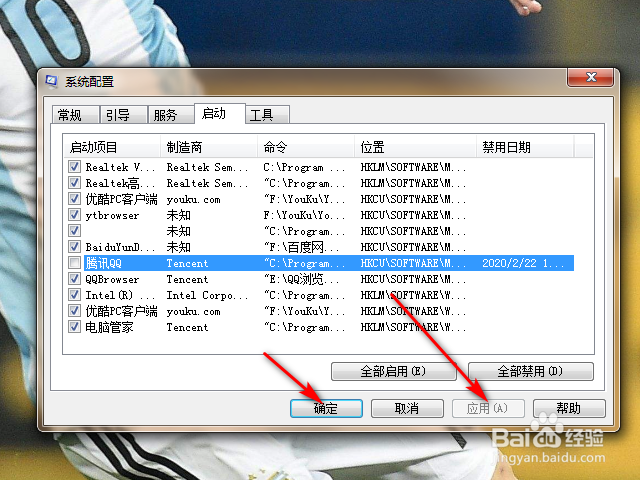
Task: Click the 全部禁用(D) button
Action: [x=531, y=371]
